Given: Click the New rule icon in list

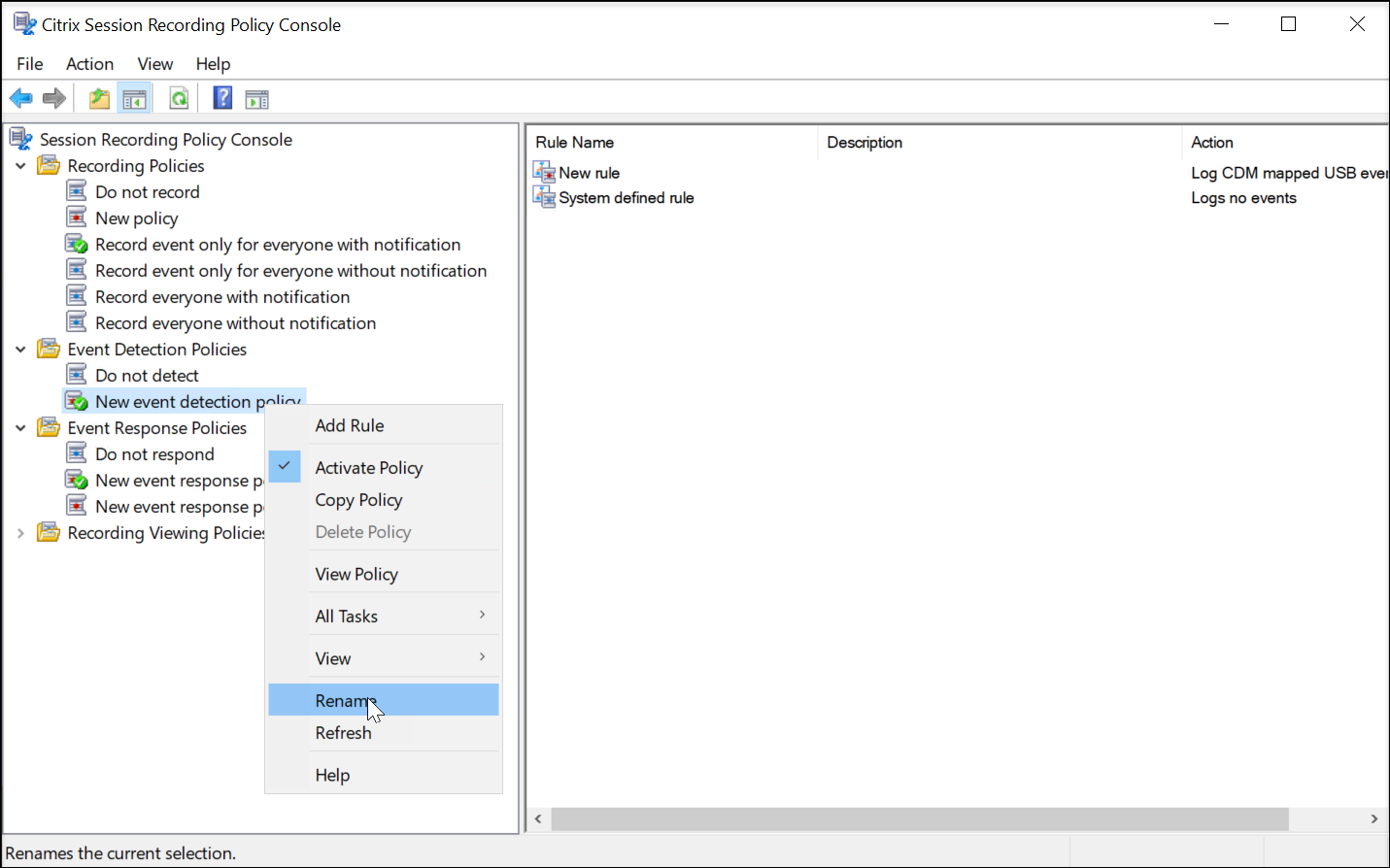Looking at the screenshot, I should click(x=544, y=173).
